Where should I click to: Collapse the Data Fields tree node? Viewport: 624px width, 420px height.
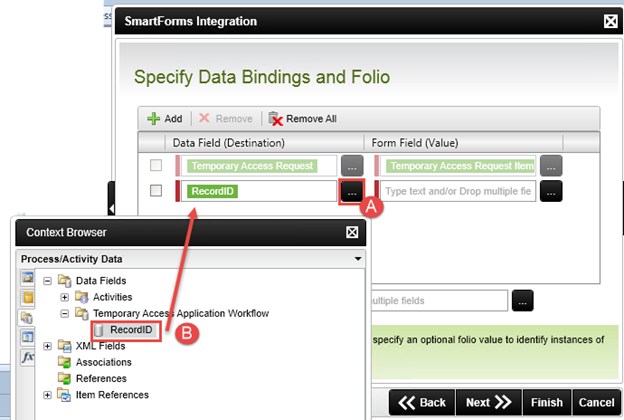(x=47, y=281)
